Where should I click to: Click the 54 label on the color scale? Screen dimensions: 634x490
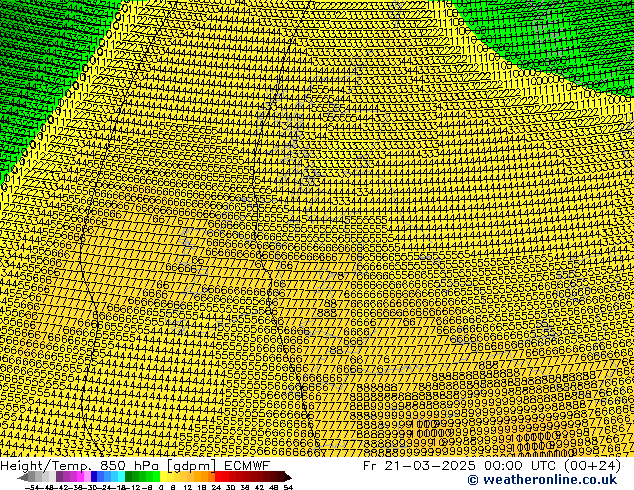click(x=288, y=488)
